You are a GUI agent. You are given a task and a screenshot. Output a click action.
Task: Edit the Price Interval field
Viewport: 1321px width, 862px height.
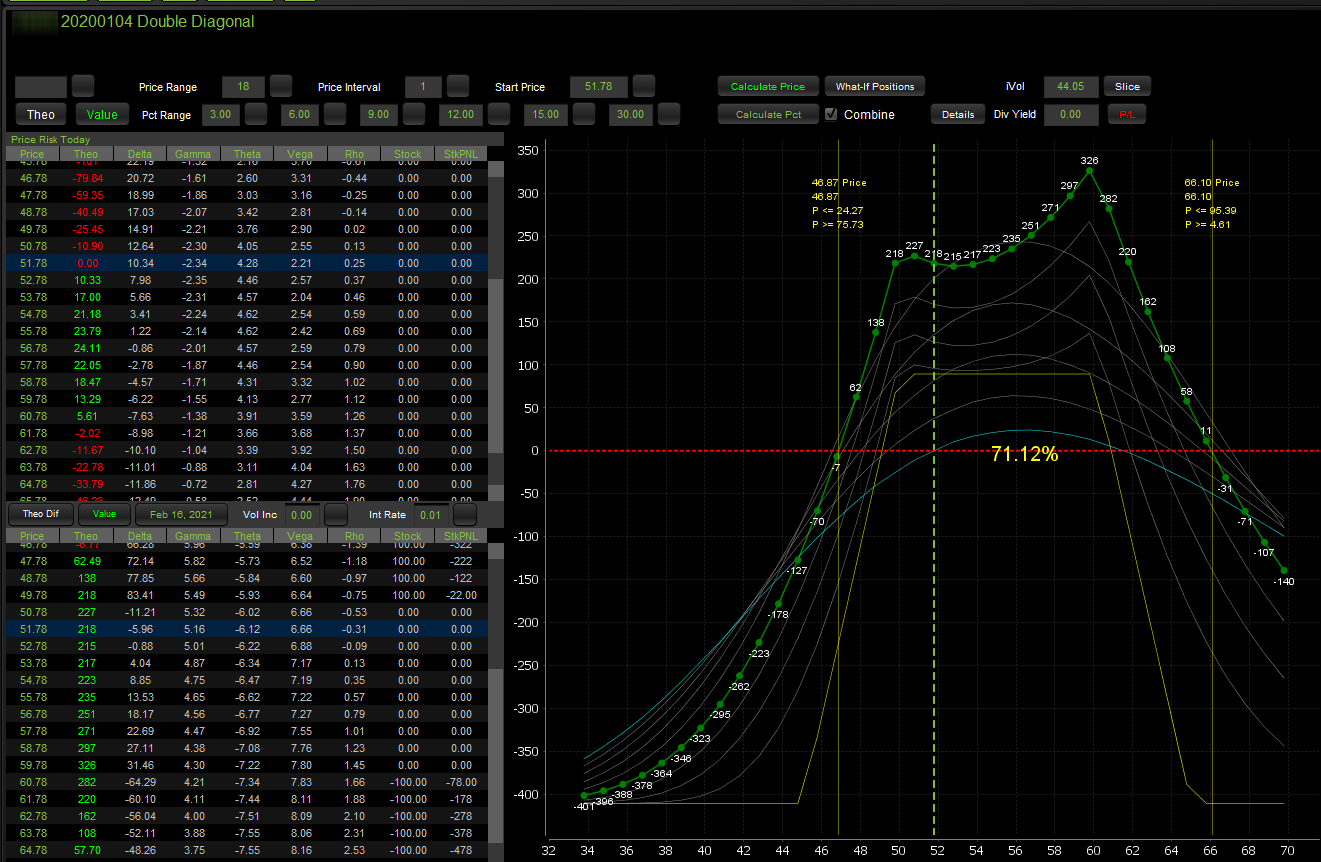tap(423, 86)
